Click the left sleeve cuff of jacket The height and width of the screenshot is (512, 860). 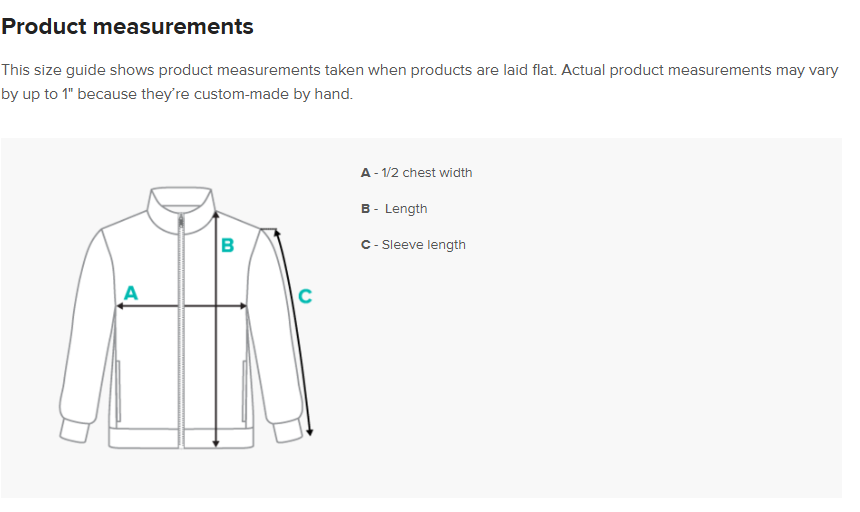(x=73, y=430)
